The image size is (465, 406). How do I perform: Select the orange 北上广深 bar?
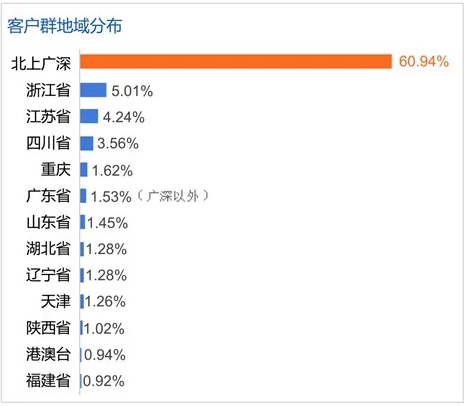coord(236,62)
